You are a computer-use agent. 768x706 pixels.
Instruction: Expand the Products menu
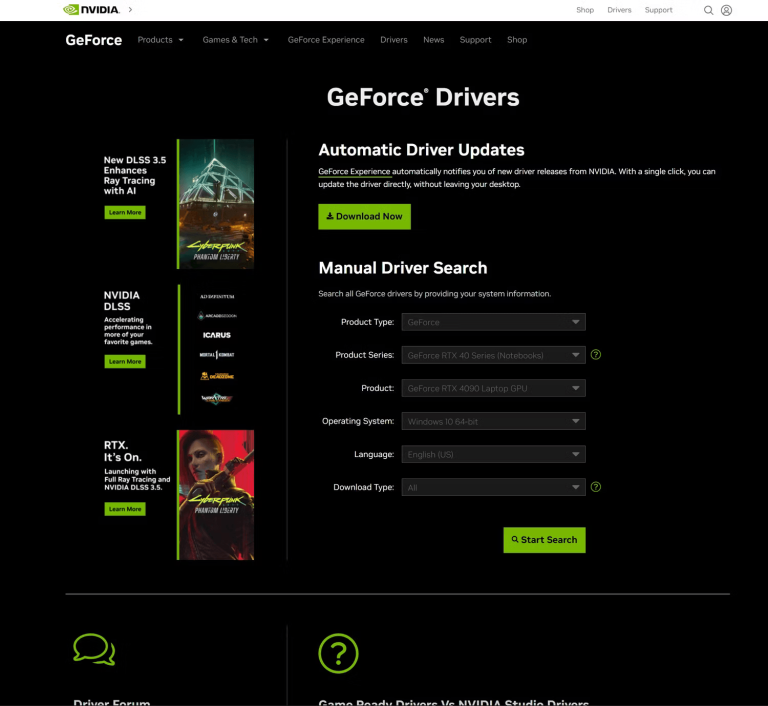[160, 40]
